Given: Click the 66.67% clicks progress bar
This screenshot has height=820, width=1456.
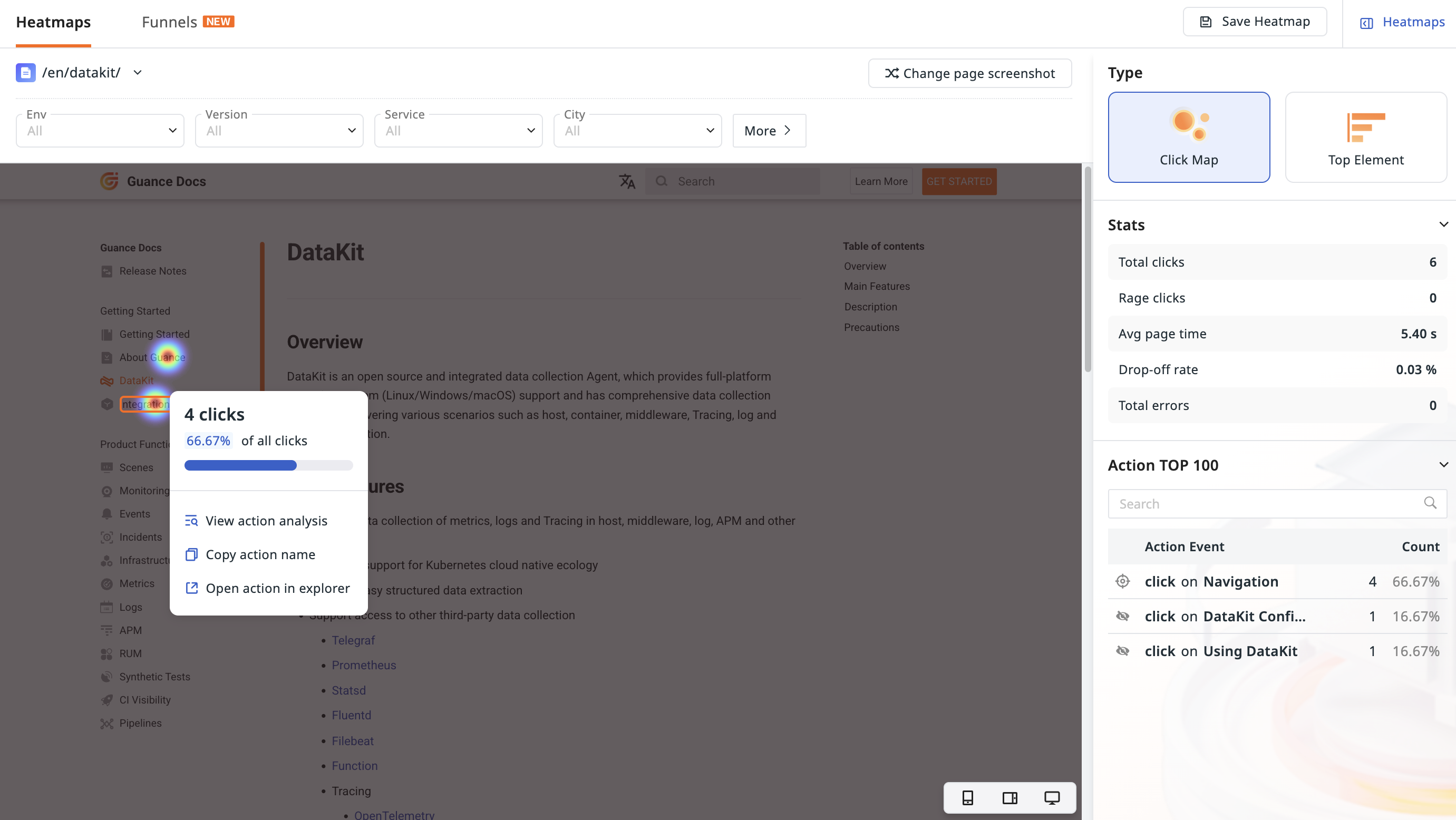Looking at the screenshot, I should [268, 465].
